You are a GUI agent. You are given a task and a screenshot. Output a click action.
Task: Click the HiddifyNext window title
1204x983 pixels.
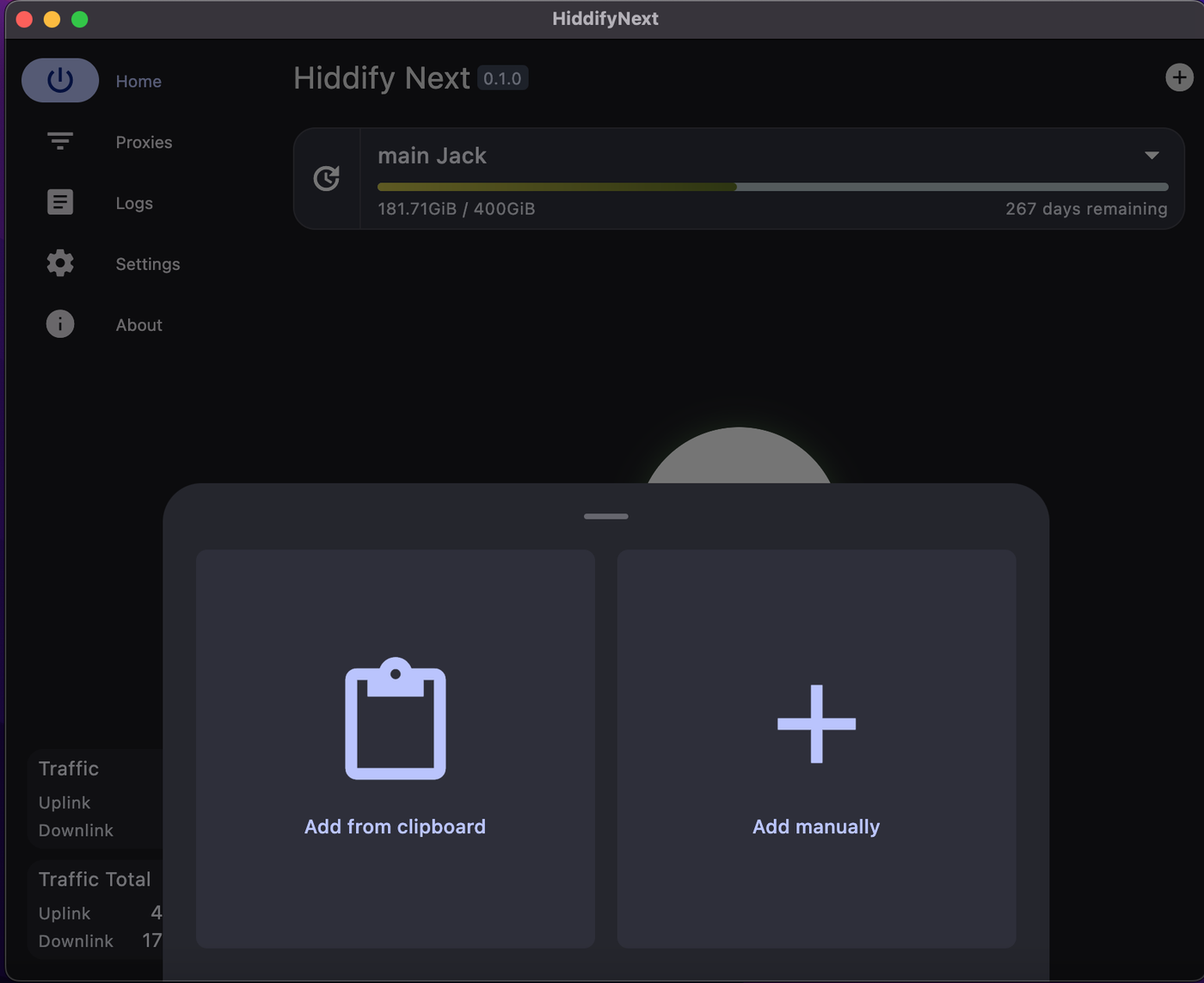click(x=605, y=19)
